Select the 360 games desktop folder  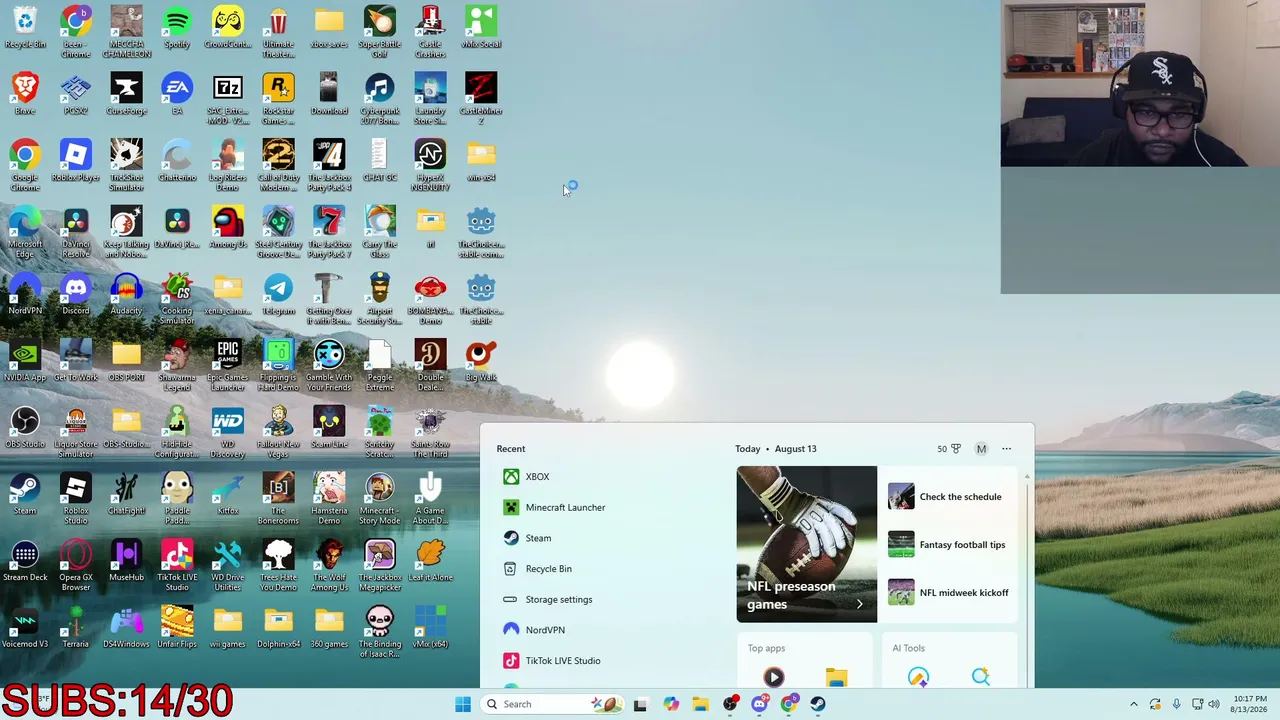pos(329,629)
